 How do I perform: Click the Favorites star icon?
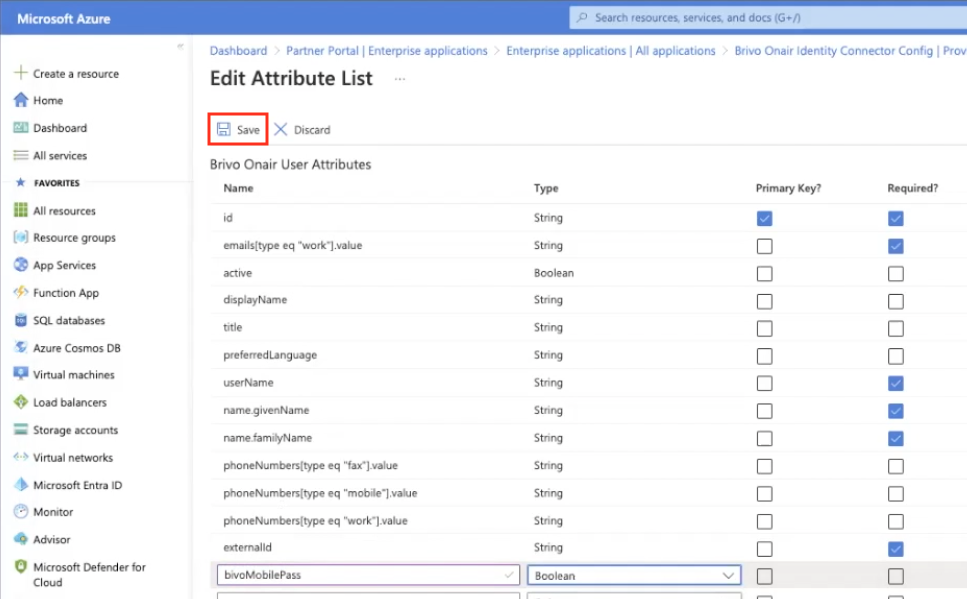click(x=20, y=183)
